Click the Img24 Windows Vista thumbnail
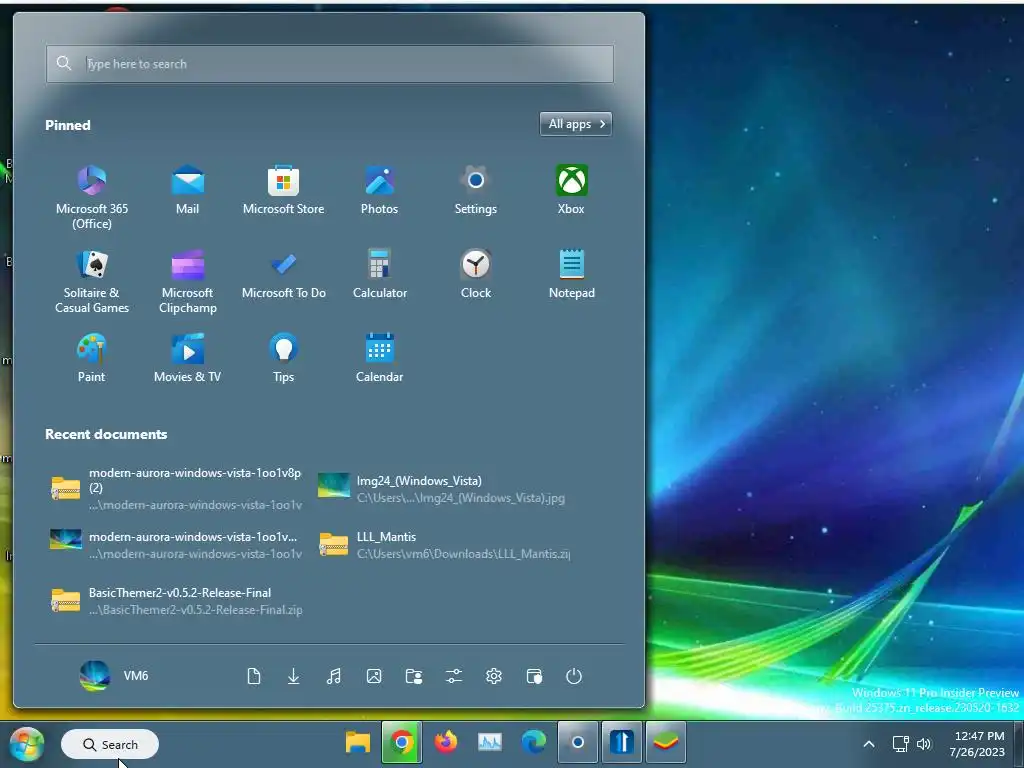Viewport: 1024px width, 768px height. (334, 485)
